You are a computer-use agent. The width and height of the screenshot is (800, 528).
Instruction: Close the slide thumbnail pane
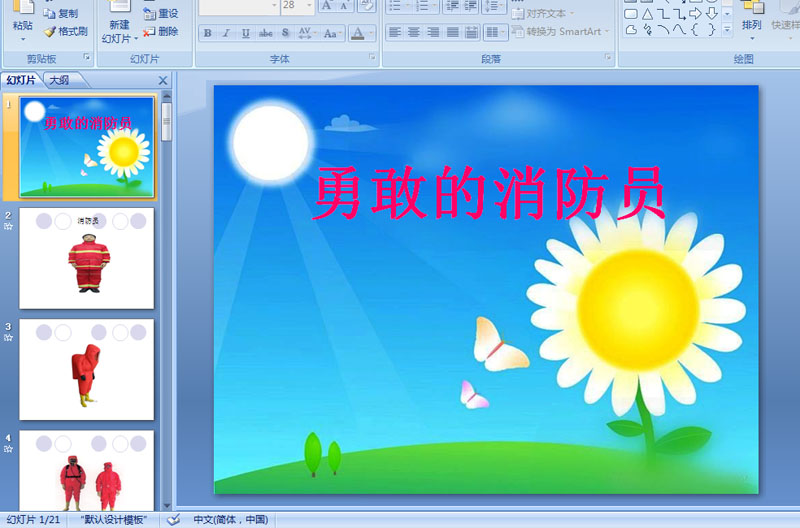coord(163,81)
